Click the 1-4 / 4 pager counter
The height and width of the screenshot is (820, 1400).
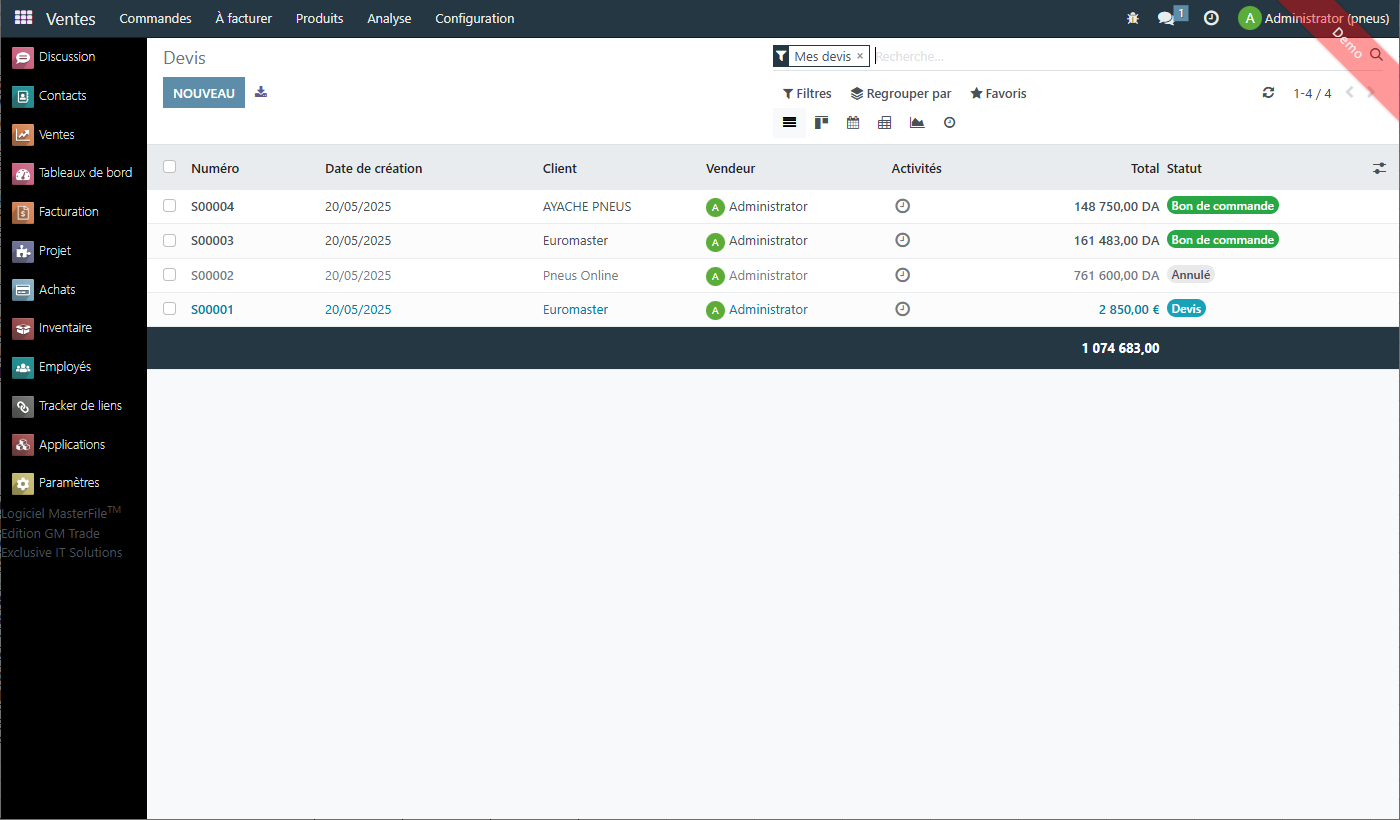[x=1312, y=93]
